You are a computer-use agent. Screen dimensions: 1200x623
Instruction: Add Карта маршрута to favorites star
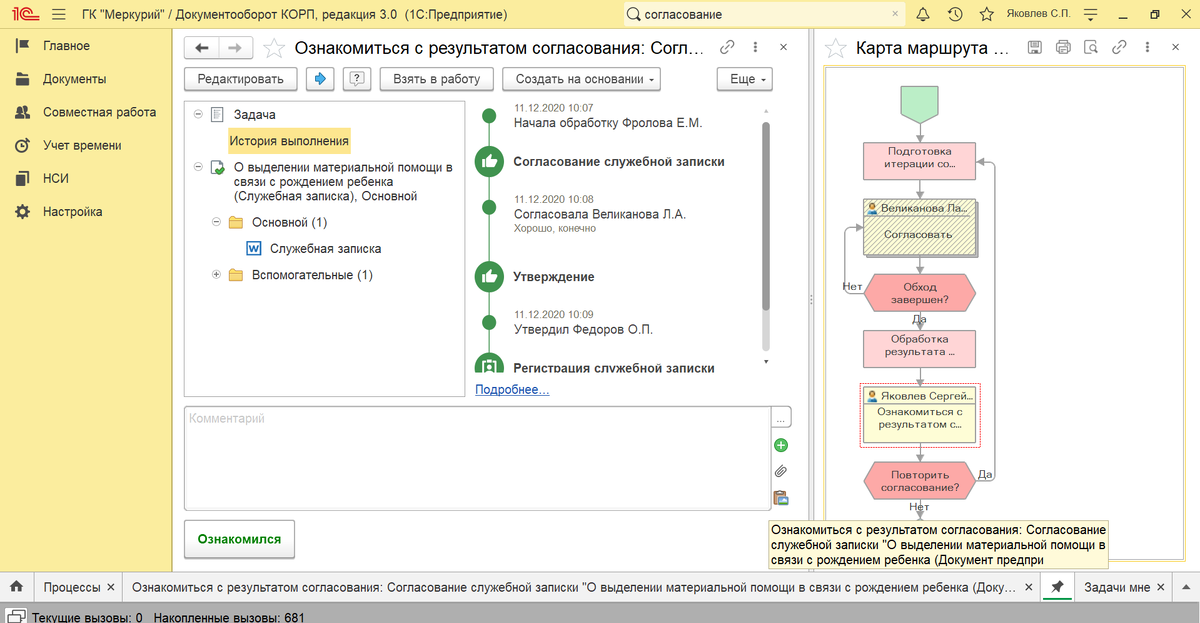click(x=836, y=48)
